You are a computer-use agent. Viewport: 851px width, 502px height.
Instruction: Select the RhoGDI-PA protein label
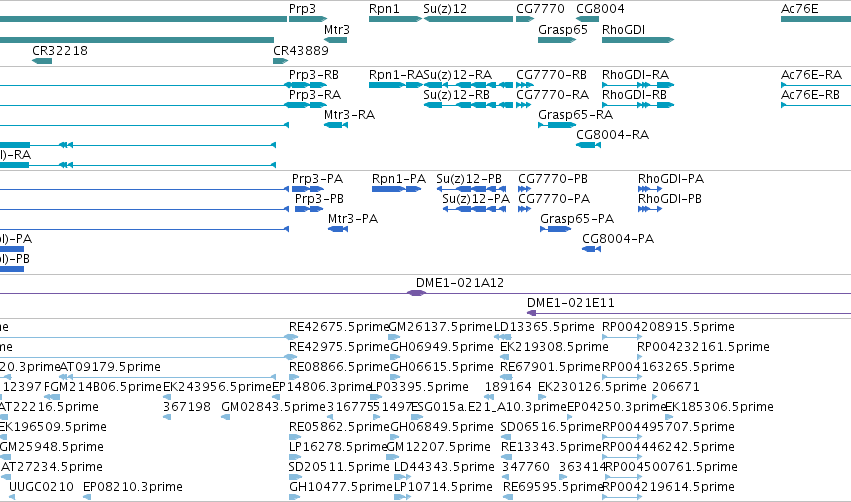(x=671, y=179)
